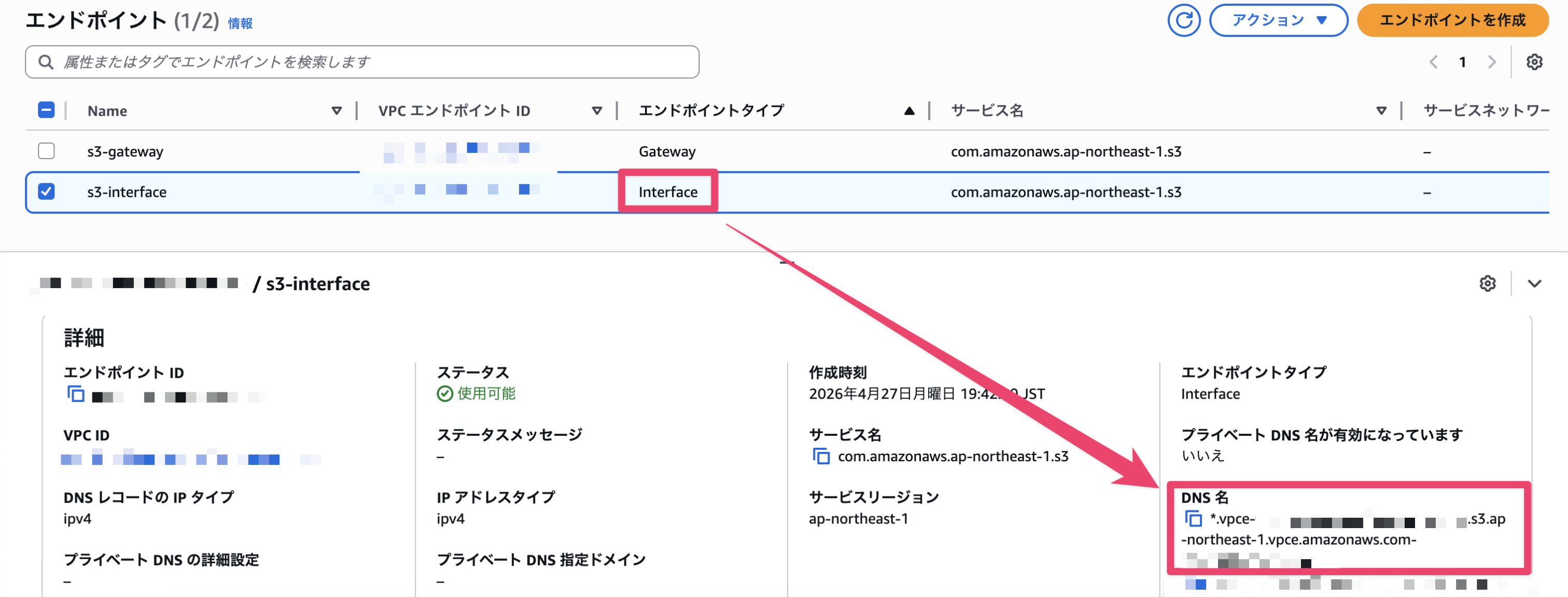
Task: Toggle the select-all header checkbox
Action: (46, 110)
